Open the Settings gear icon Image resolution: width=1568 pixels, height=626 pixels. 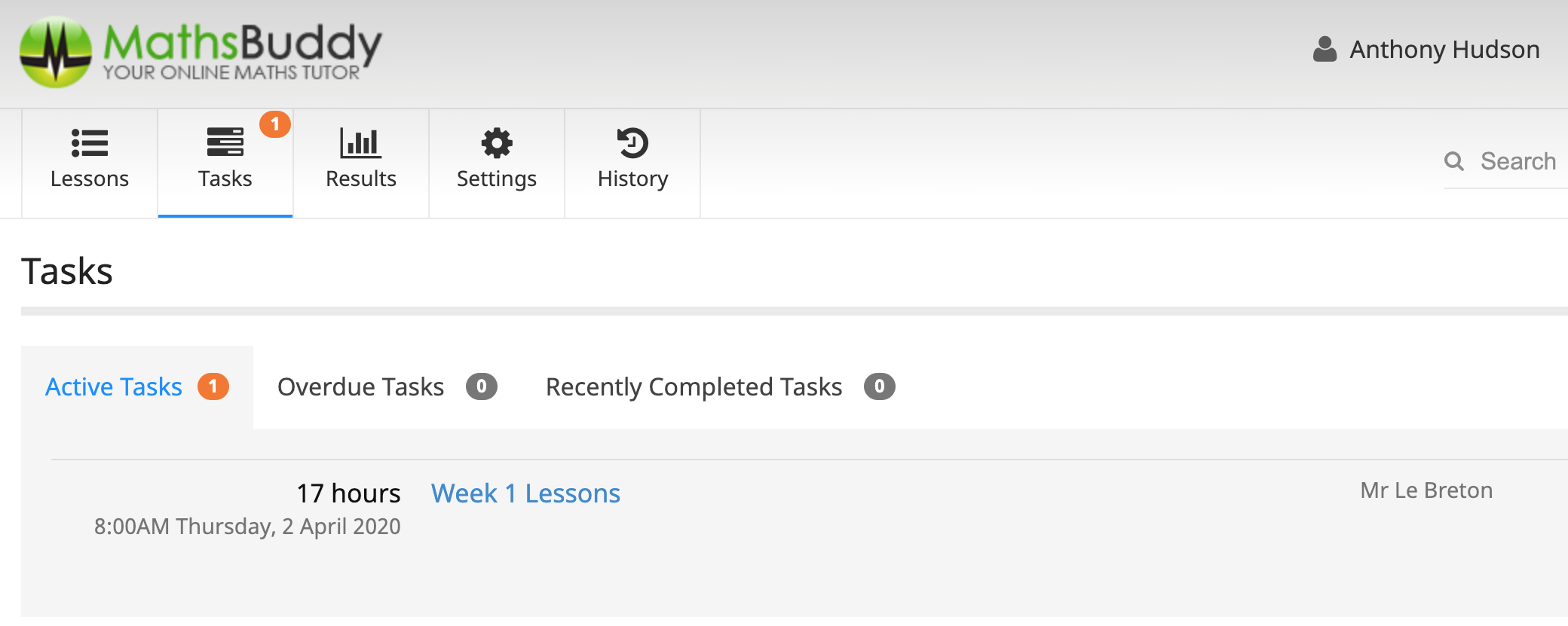[x=497, y=142]
